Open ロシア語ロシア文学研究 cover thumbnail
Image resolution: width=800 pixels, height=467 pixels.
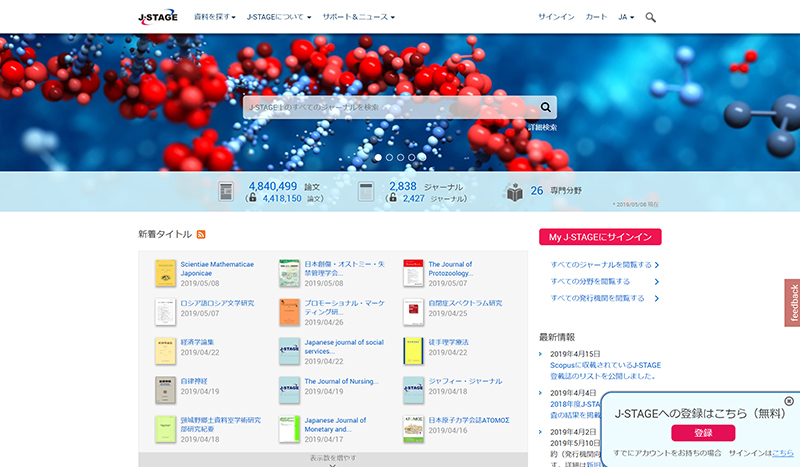[165, 312]
